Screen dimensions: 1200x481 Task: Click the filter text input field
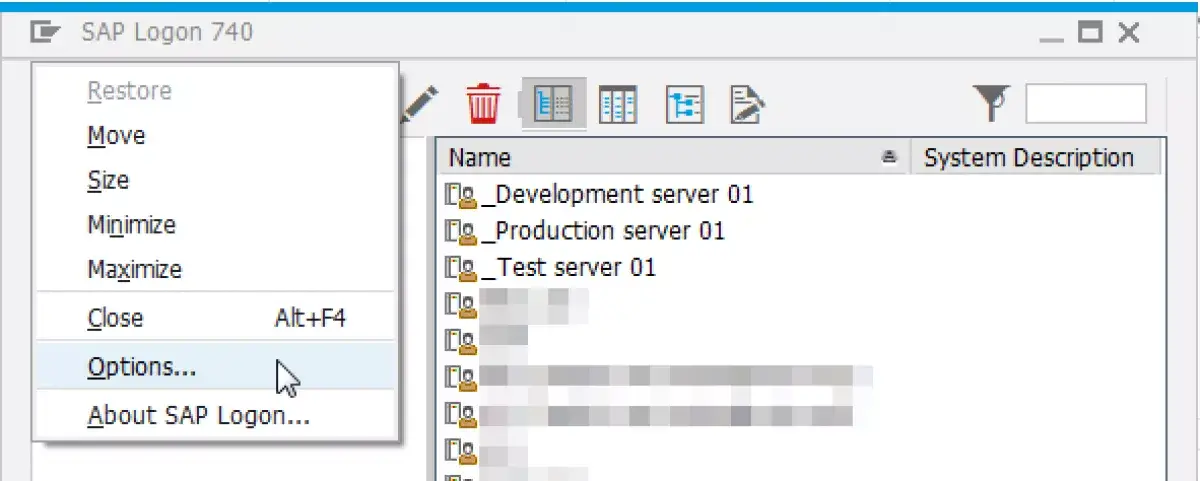[1086, 104]
